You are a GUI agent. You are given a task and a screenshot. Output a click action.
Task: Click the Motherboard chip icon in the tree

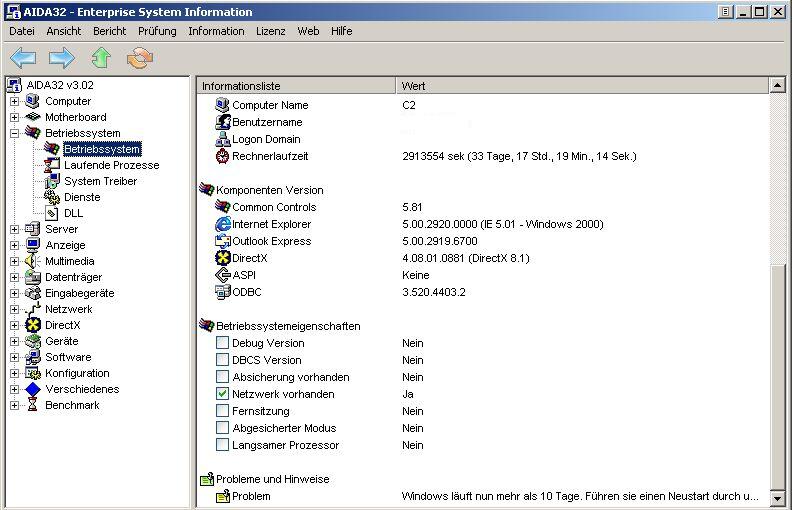pos(32,117)
